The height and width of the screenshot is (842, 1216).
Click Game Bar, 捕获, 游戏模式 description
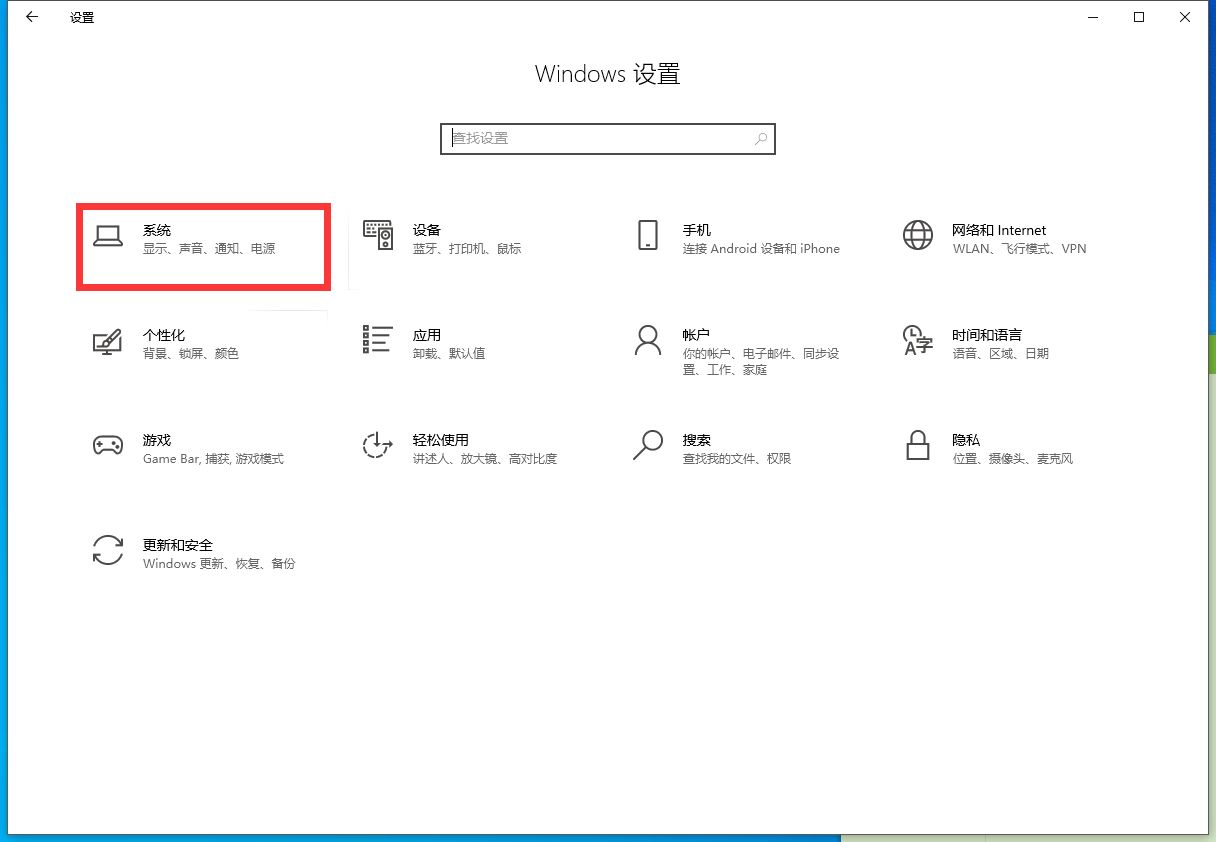tap(213, 459)
